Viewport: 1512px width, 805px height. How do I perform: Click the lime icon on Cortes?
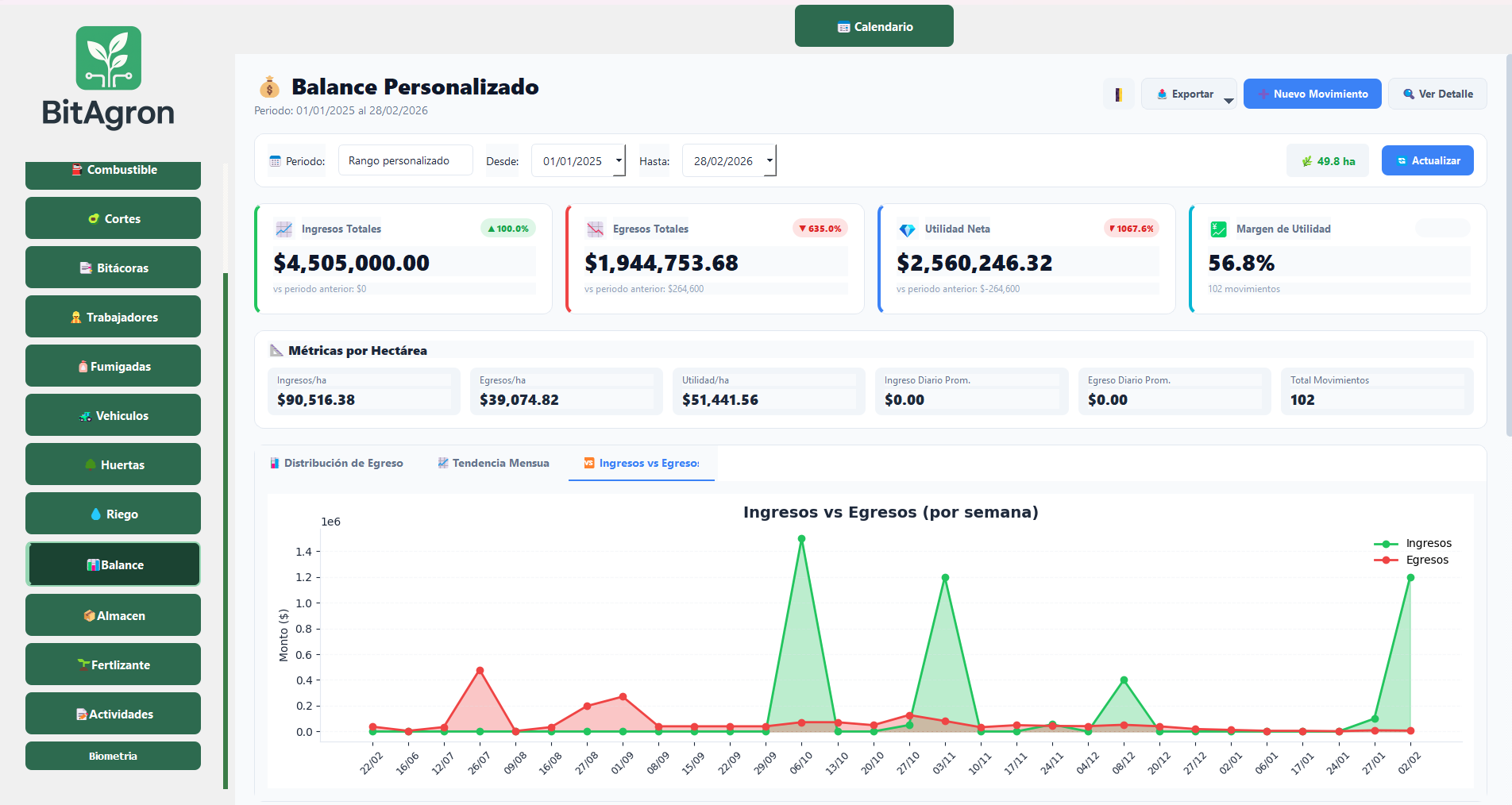click(x=94, y=219)
